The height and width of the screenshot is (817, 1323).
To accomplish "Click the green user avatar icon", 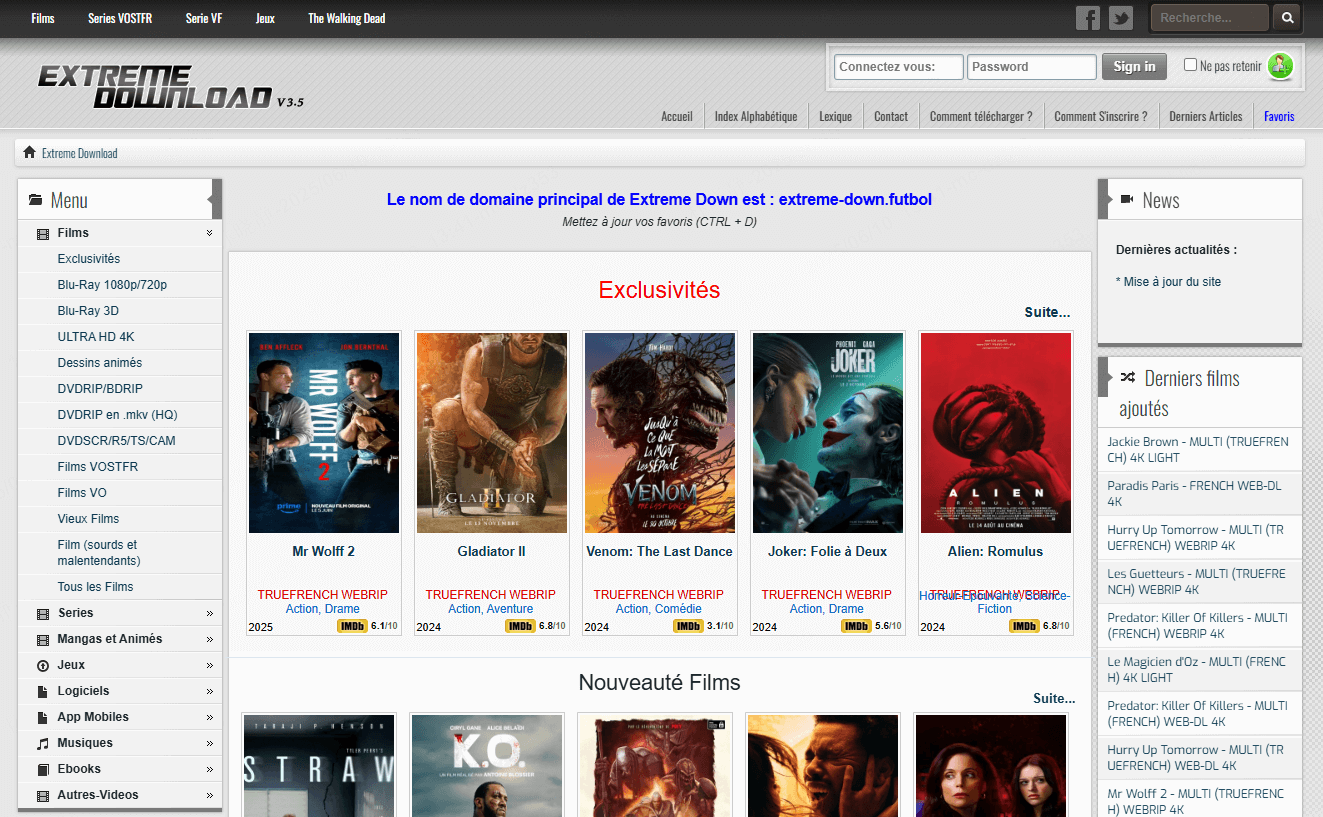I will (x=1280, y=66).
